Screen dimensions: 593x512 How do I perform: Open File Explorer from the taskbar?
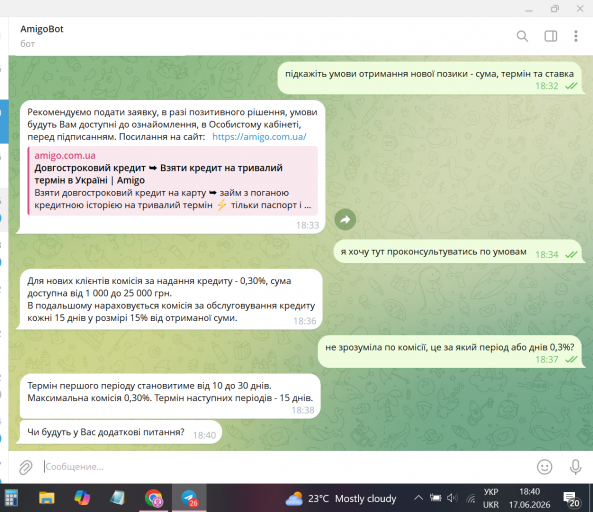(x=47, y=498)
